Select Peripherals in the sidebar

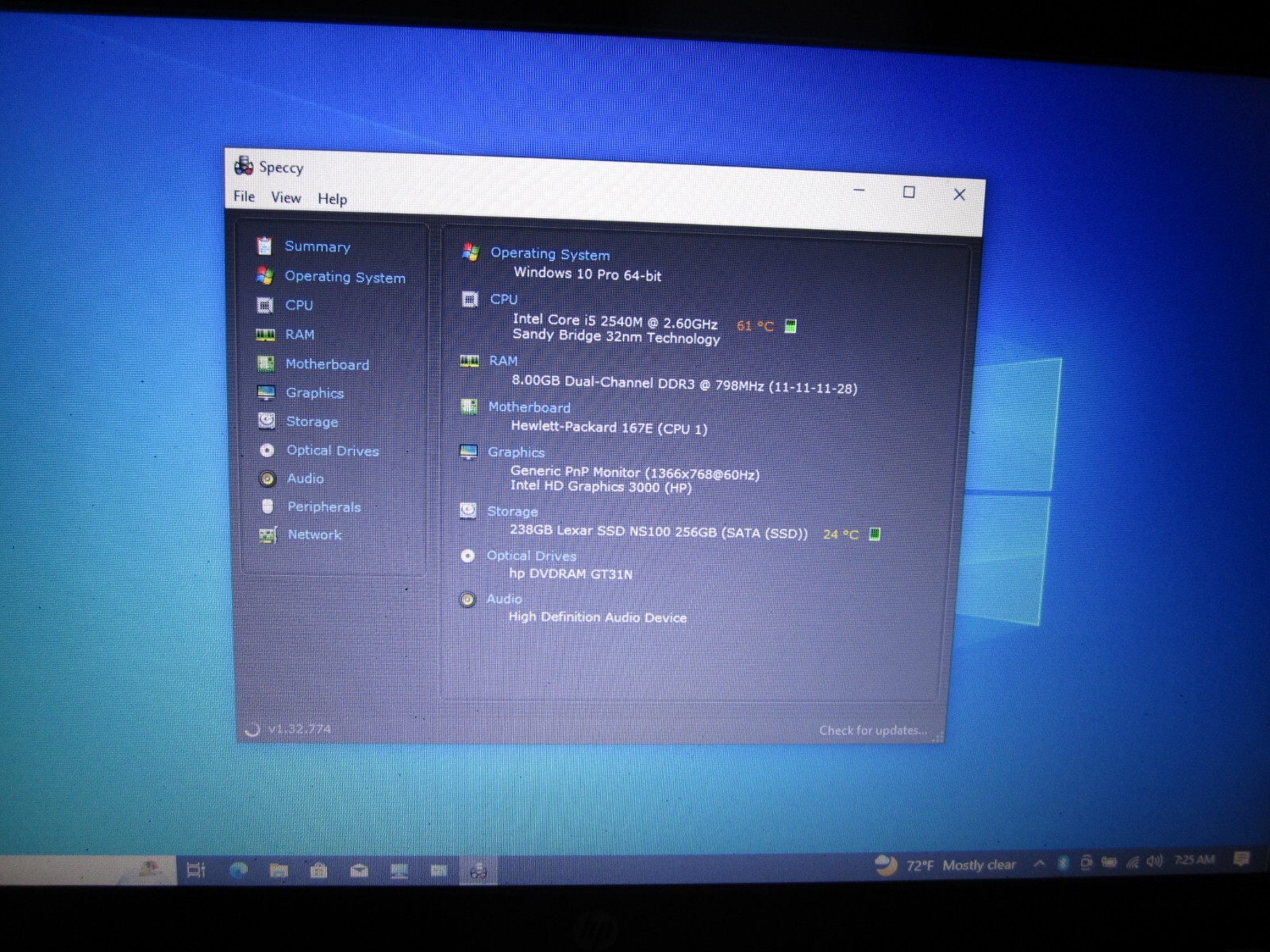click(x=324, y=507)
